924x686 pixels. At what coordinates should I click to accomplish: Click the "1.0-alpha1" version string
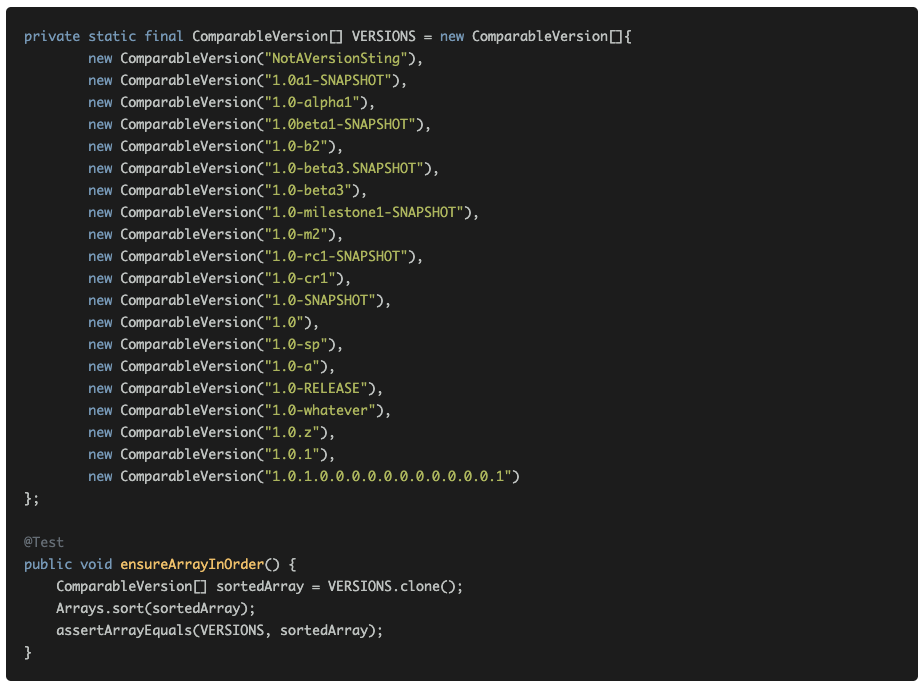(312, 102)
